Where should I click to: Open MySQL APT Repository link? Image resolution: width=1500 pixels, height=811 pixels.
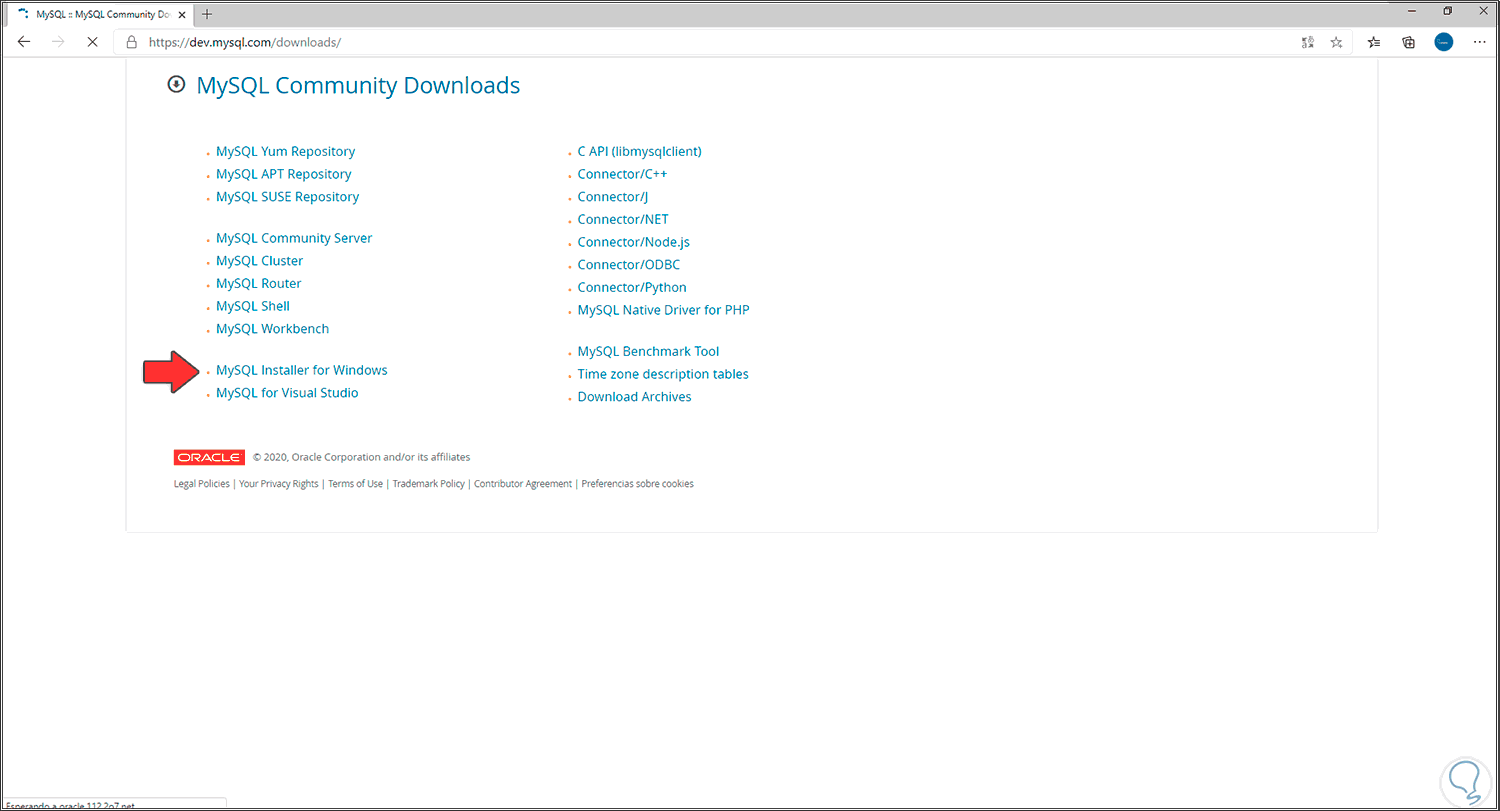coord(284,174)
